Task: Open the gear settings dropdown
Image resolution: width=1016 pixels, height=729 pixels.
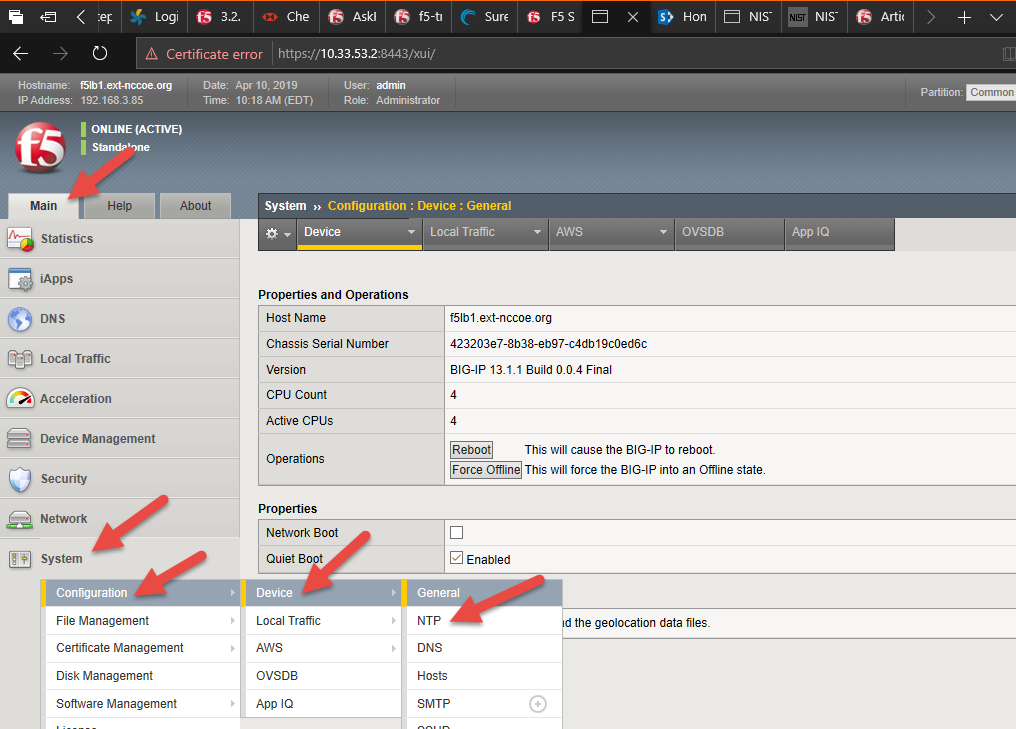Action: tap(277, 232)
